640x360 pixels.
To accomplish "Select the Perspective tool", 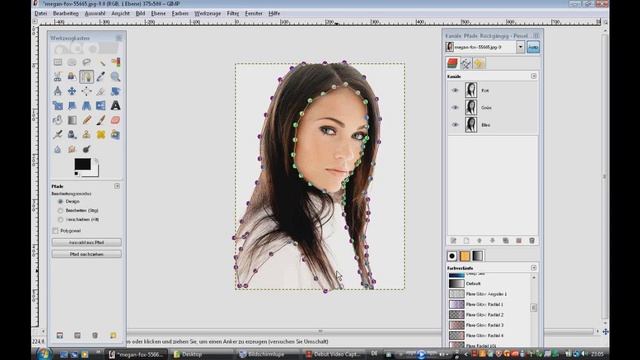I will pyautogui.click(x=87, y=106).
